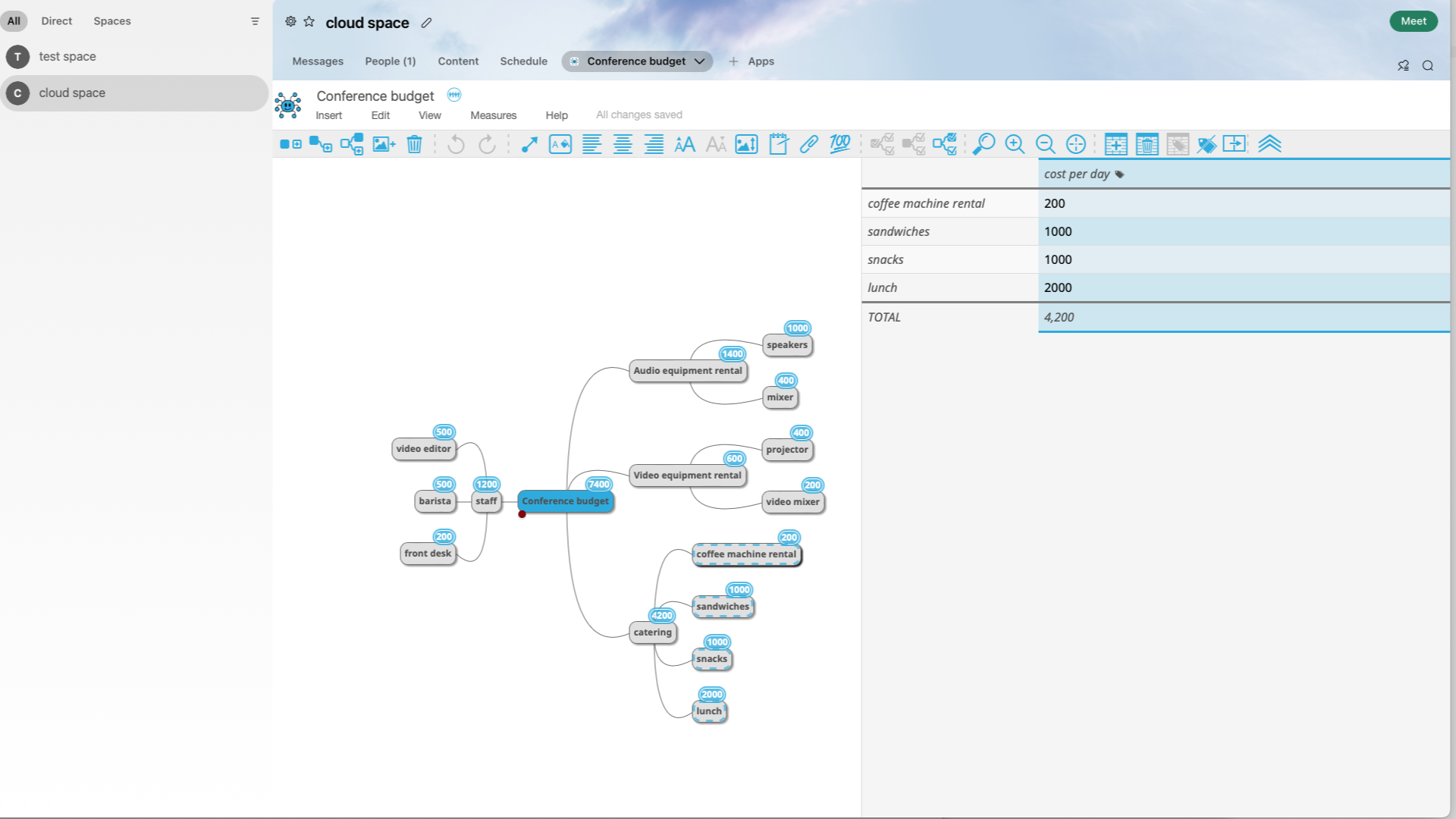Delete selected node with trash icon

(414, 144)
